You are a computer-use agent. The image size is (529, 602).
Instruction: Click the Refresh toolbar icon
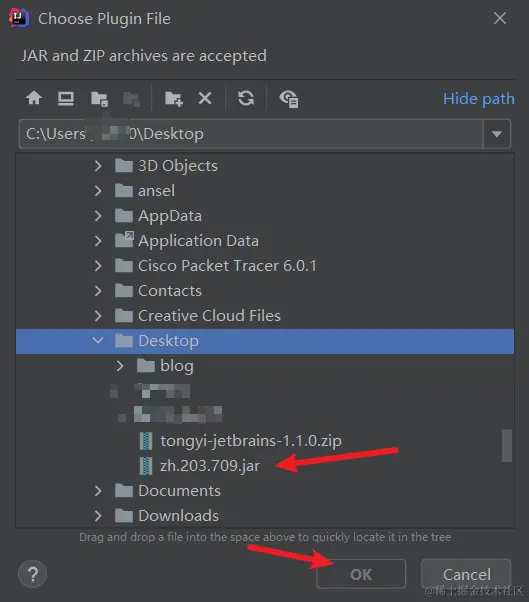coord(246,98)
